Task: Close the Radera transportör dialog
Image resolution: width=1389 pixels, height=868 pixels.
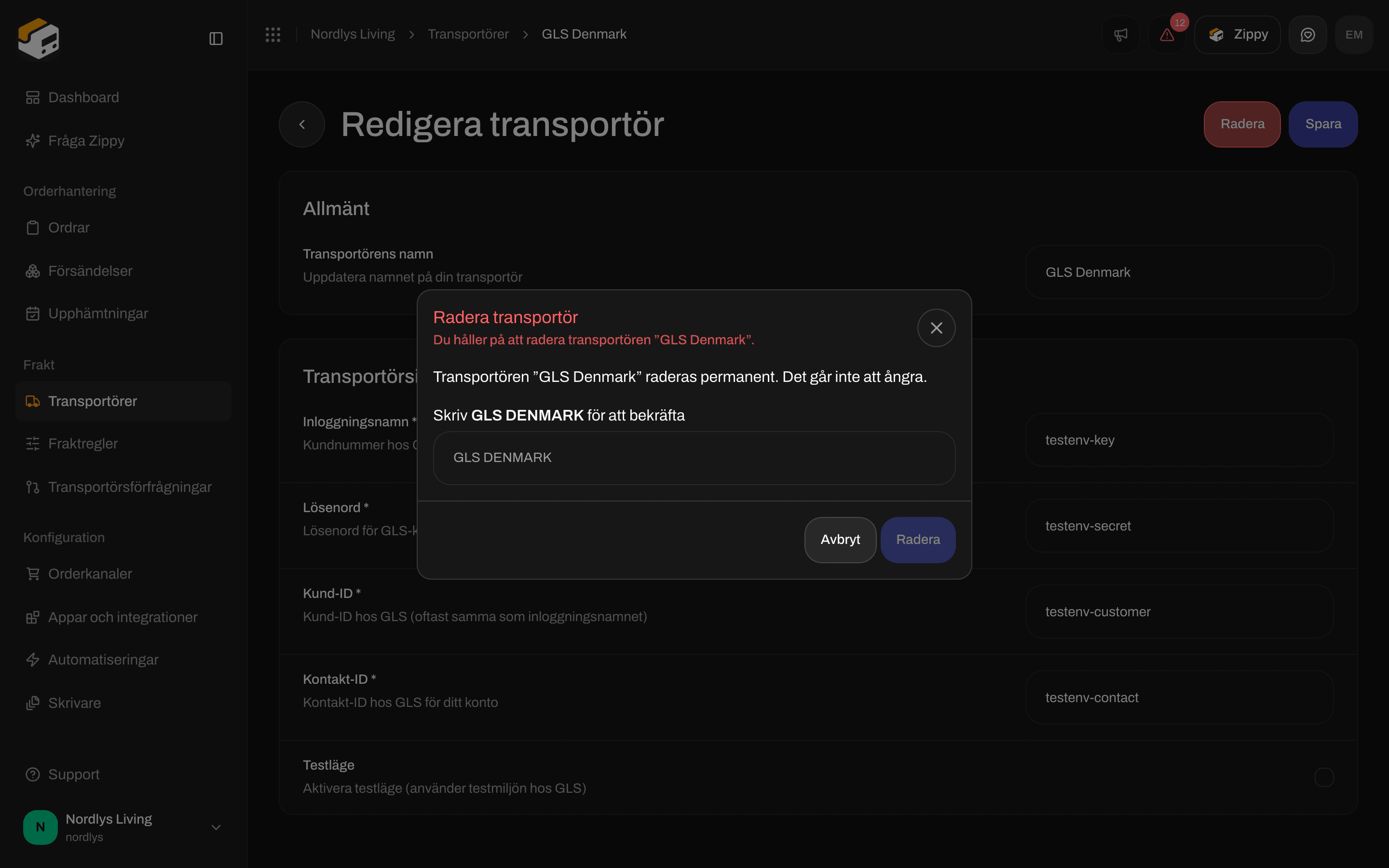Action: [936, 328]
